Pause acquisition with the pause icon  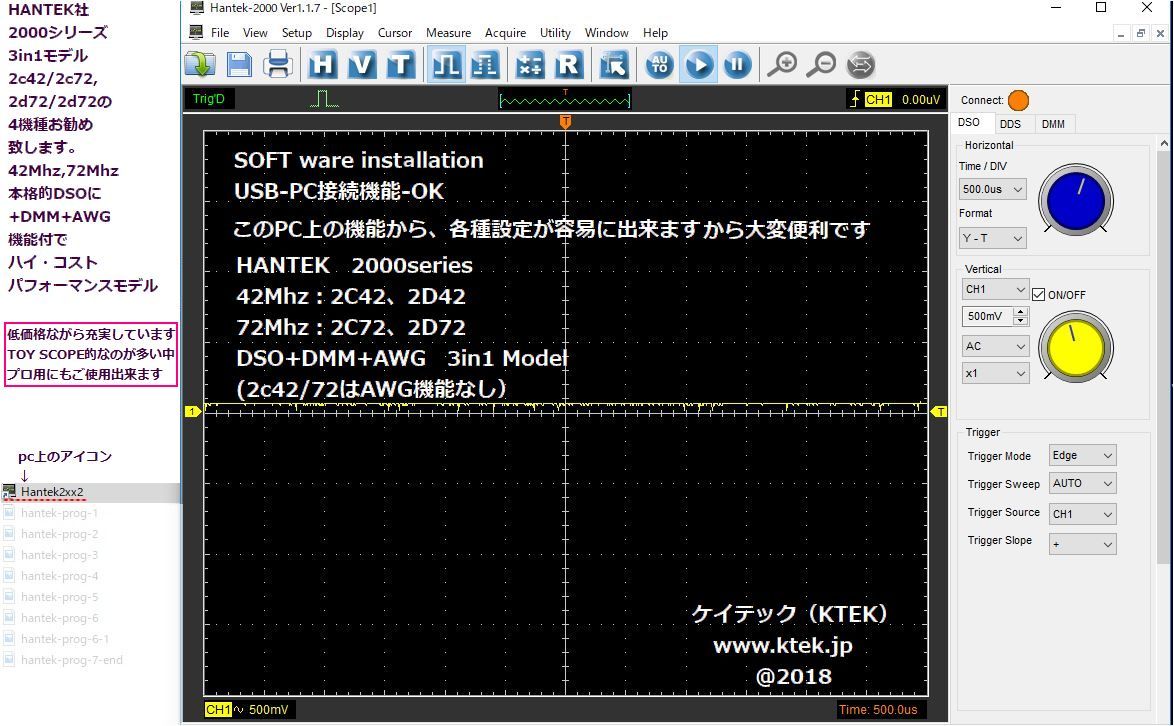(737, 64)
